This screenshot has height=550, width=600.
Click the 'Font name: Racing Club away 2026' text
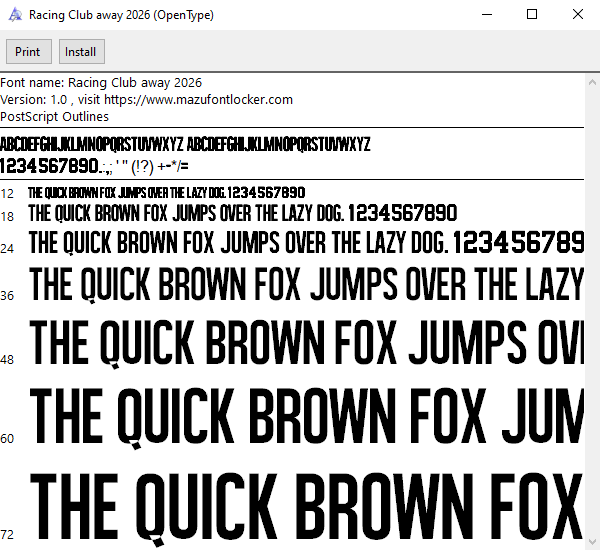coord(101,83)
